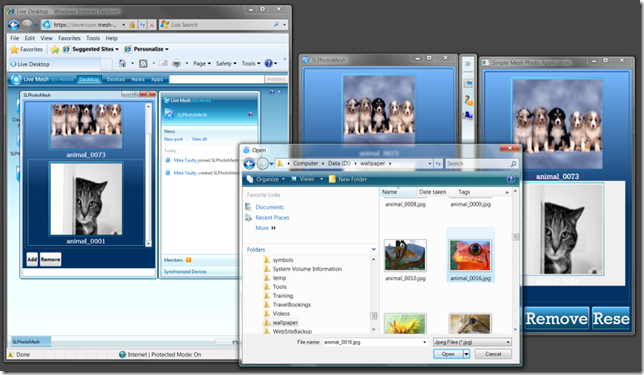Screen dimensions: 644x375
Task: Click the Live Mesh logo on the page
Action: pyautogui.click(x=16, y=79)
